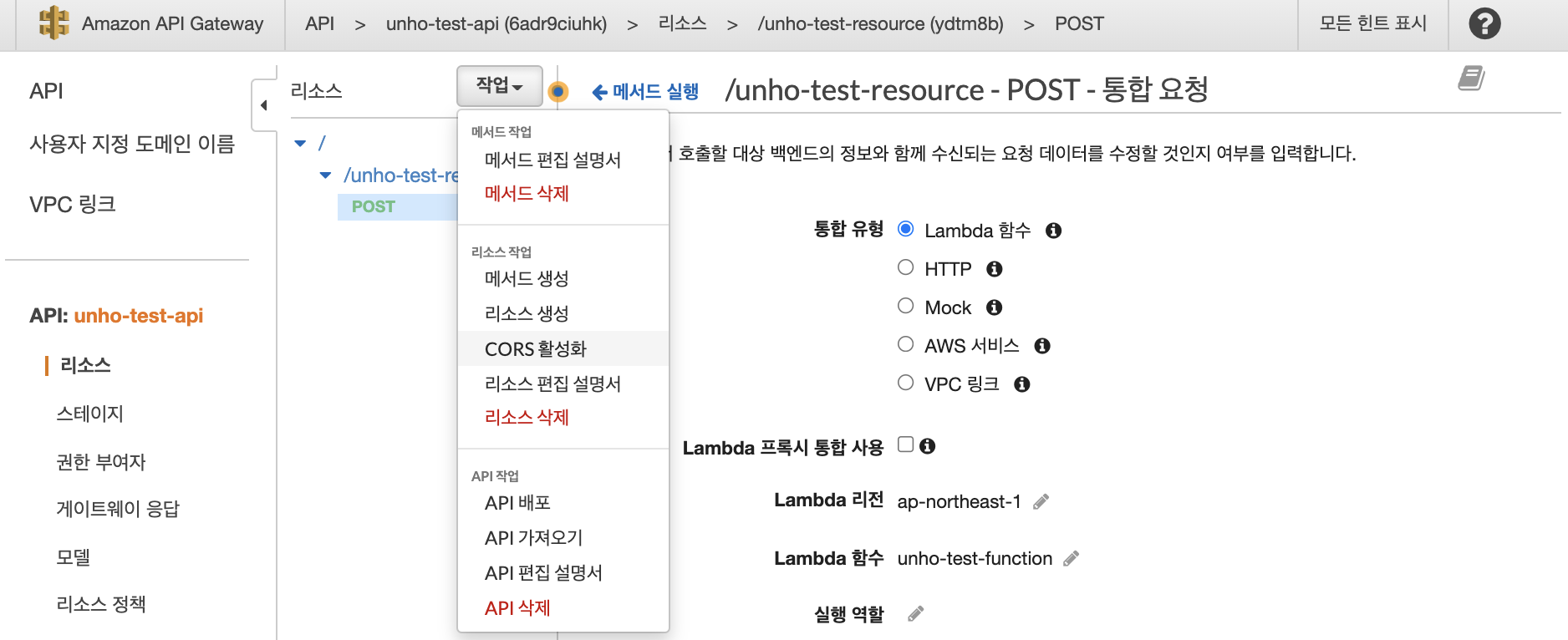The height and width of the screenshot is (640, 1568).
Task: Choose API 편집 설명서 from the menu
Action: [543, 573]
